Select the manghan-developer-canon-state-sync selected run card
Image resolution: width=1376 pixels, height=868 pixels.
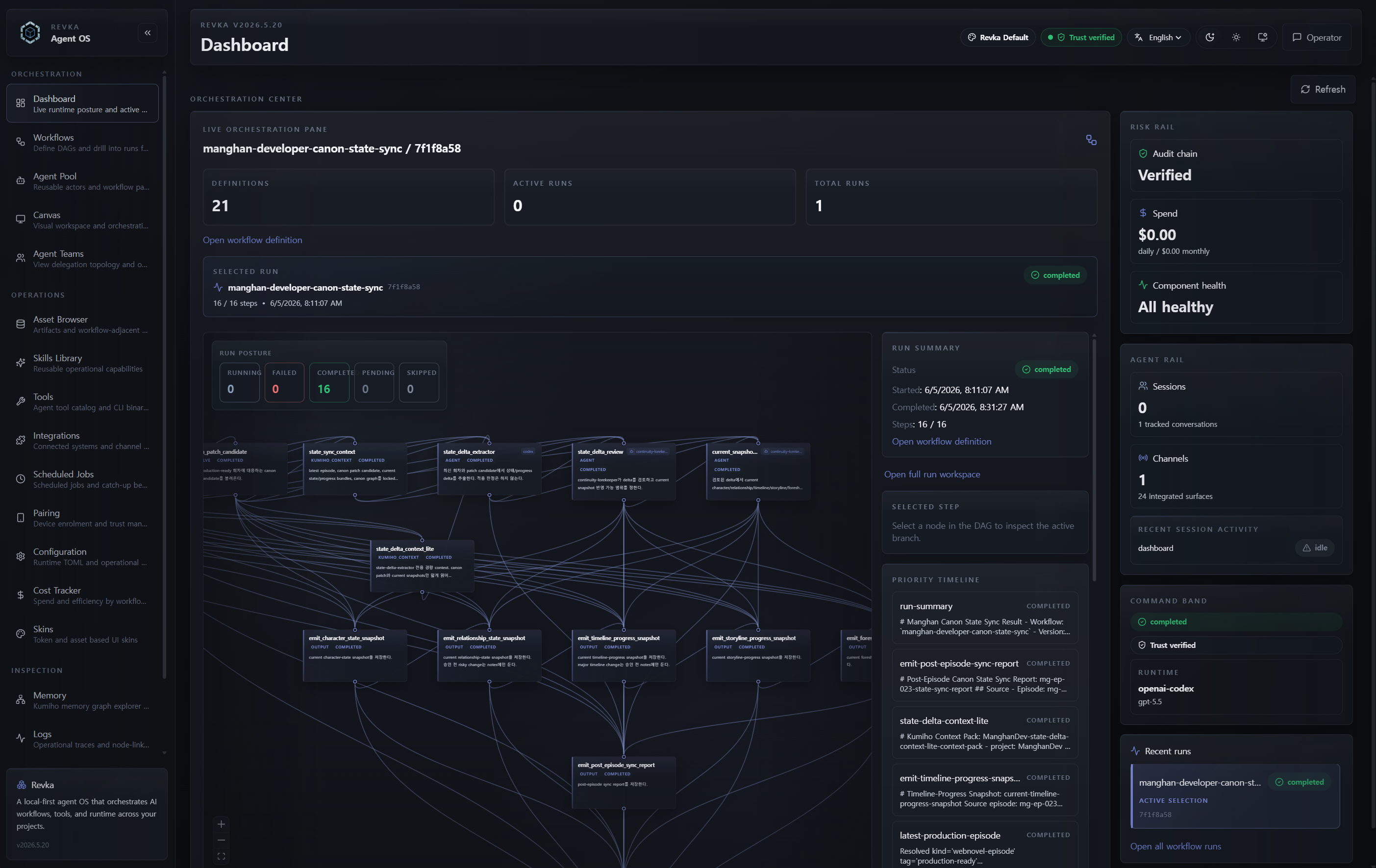[x=650, y=287]
